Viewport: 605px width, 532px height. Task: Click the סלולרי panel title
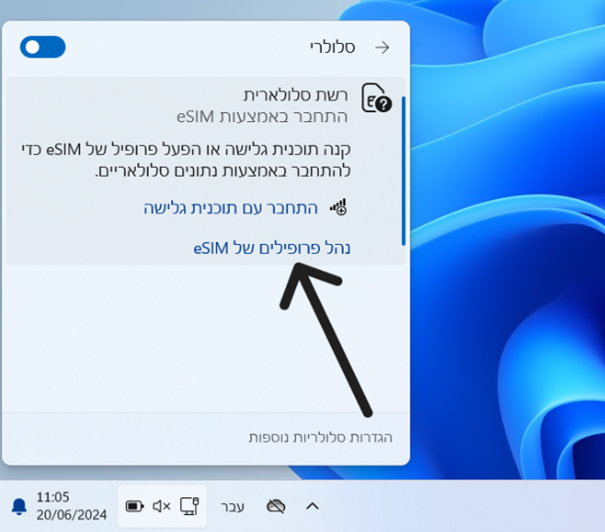click(x=330, y=47)
